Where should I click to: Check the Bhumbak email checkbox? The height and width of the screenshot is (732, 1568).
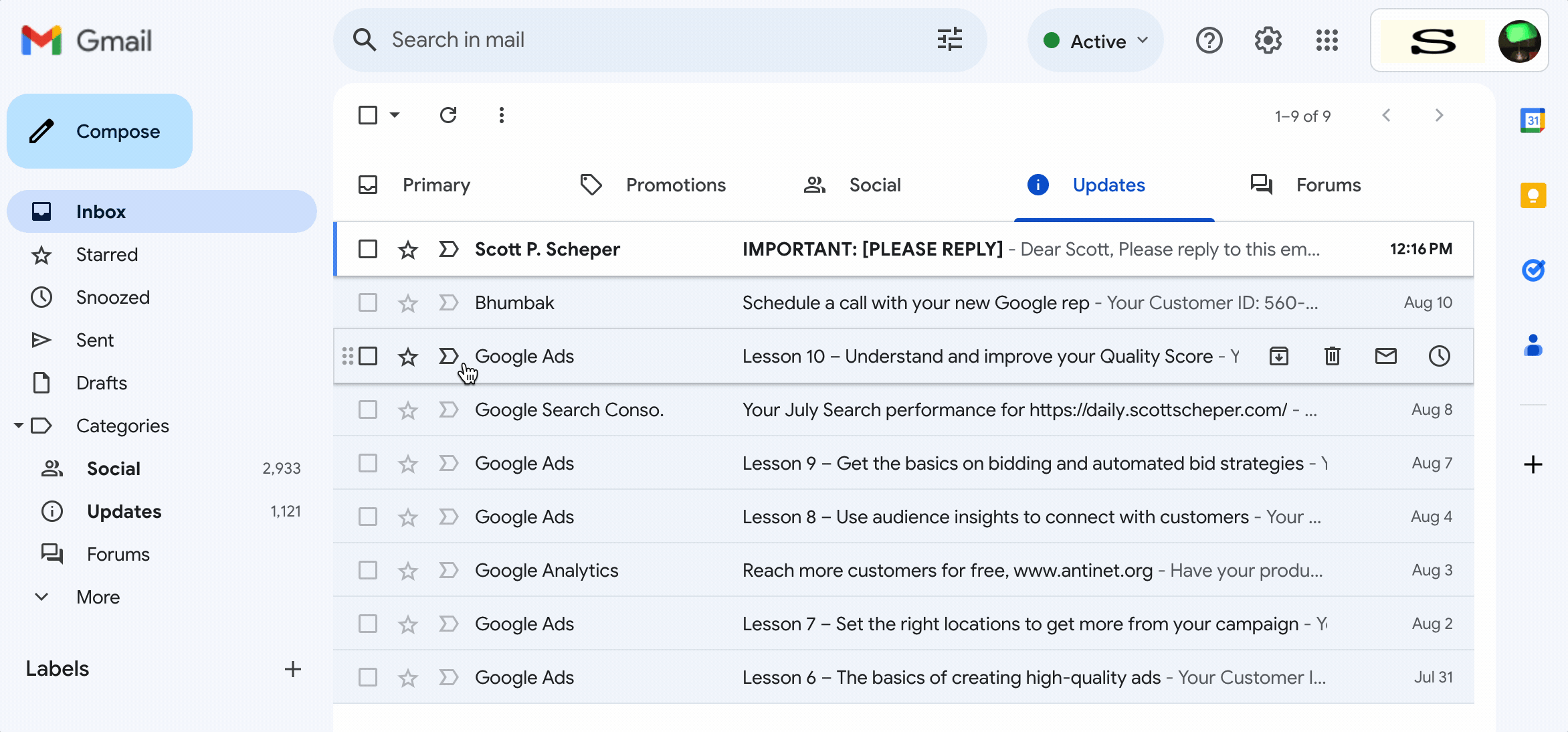[x=368, y=302]
